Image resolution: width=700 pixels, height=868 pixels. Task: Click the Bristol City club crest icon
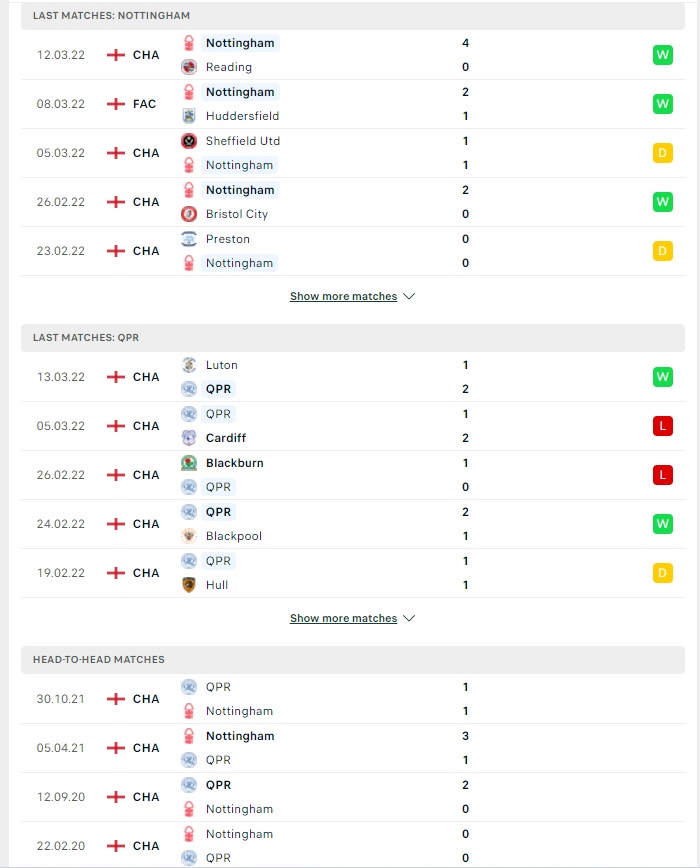[189, 214]
